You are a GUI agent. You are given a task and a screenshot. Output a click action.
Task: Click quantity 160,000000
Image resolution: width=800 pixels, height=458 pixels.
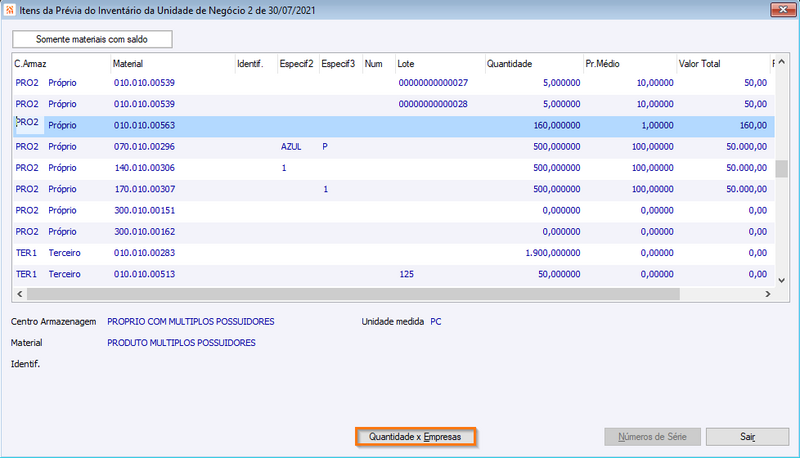pos(557,125)
